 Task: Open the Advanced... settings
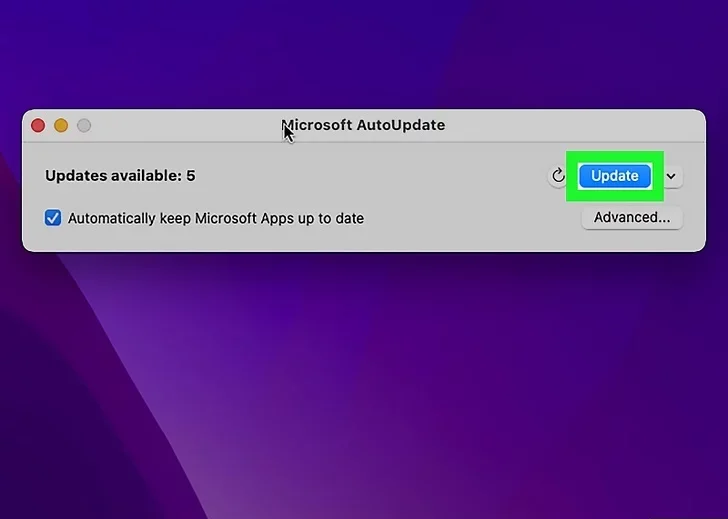coord(632,217)
